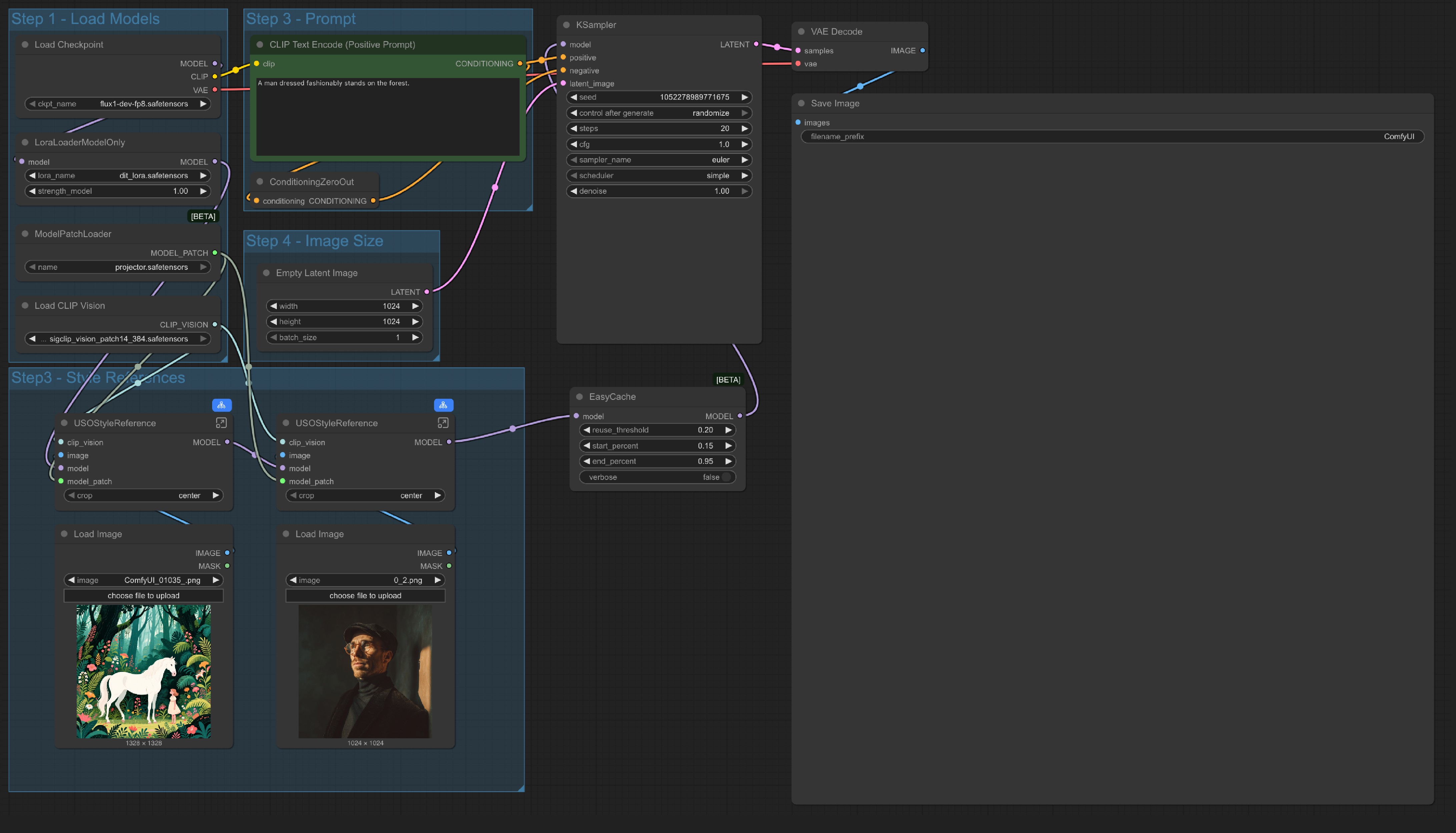
Task: Open the scheduler simple dropdown
Action: tap(658, 176)
